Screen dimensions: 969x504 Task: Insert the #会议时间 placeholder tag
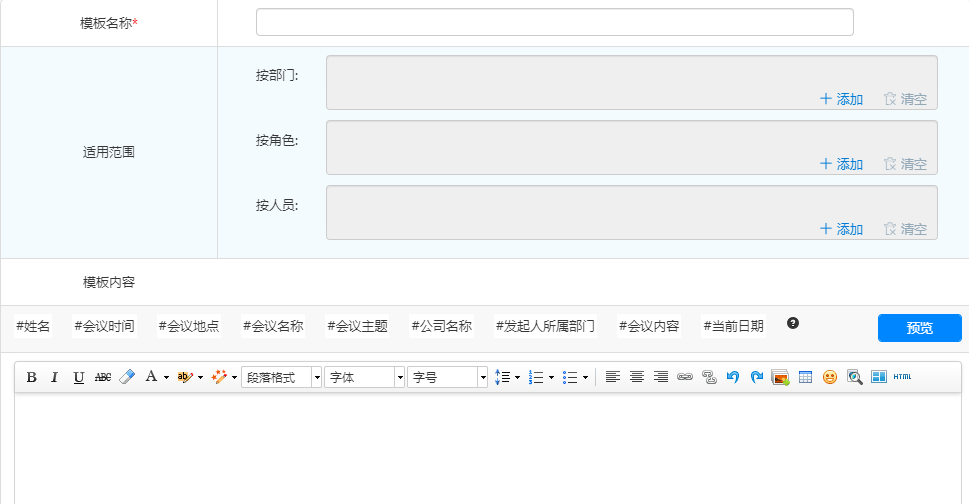104,326
